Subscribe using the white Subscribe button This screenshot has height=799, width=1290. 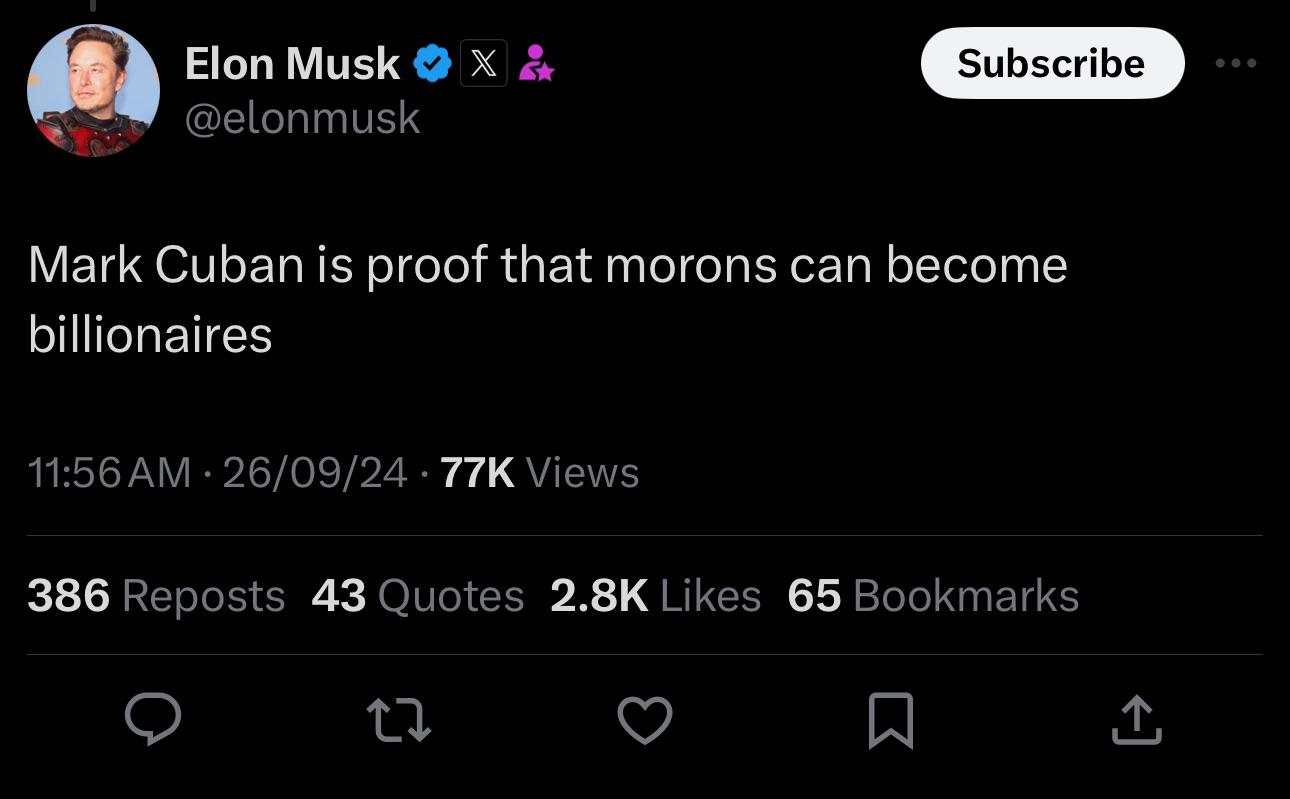pyautogui.click(x=1052, y=63)
